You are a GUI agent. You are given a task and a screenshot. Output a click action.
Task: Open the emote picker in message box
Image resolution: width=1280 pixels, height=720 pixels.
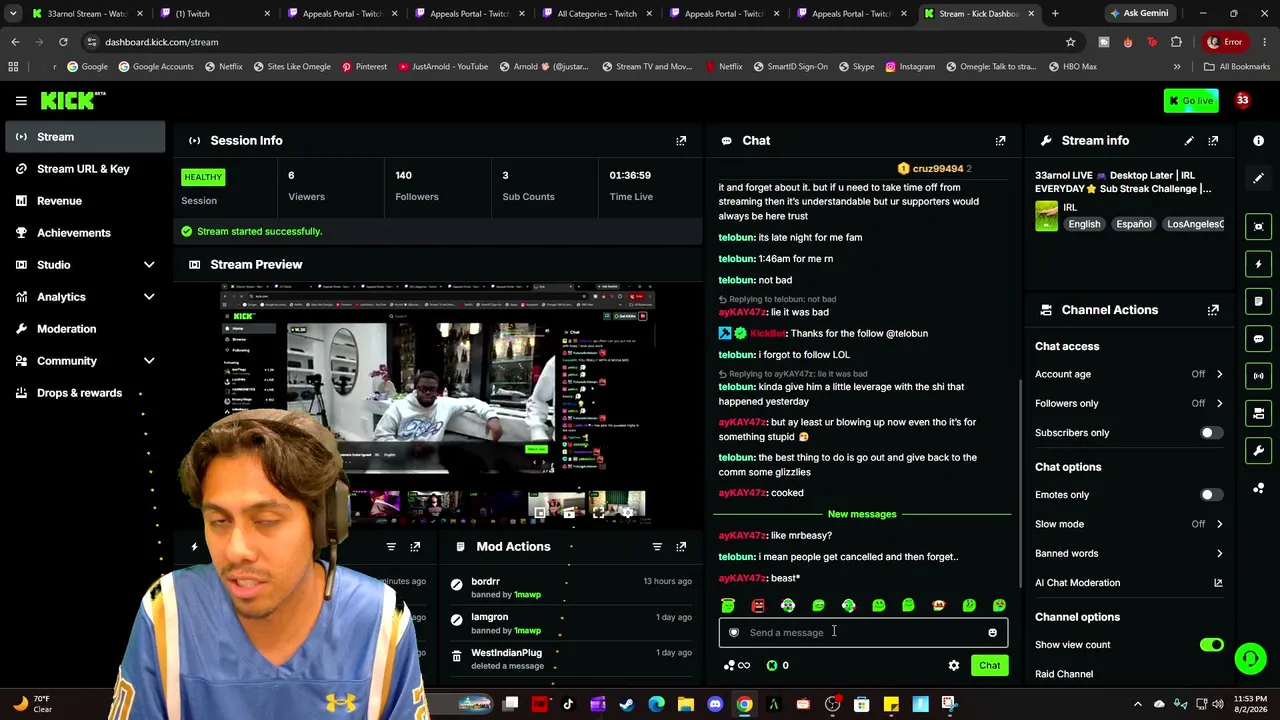(992, 632)
